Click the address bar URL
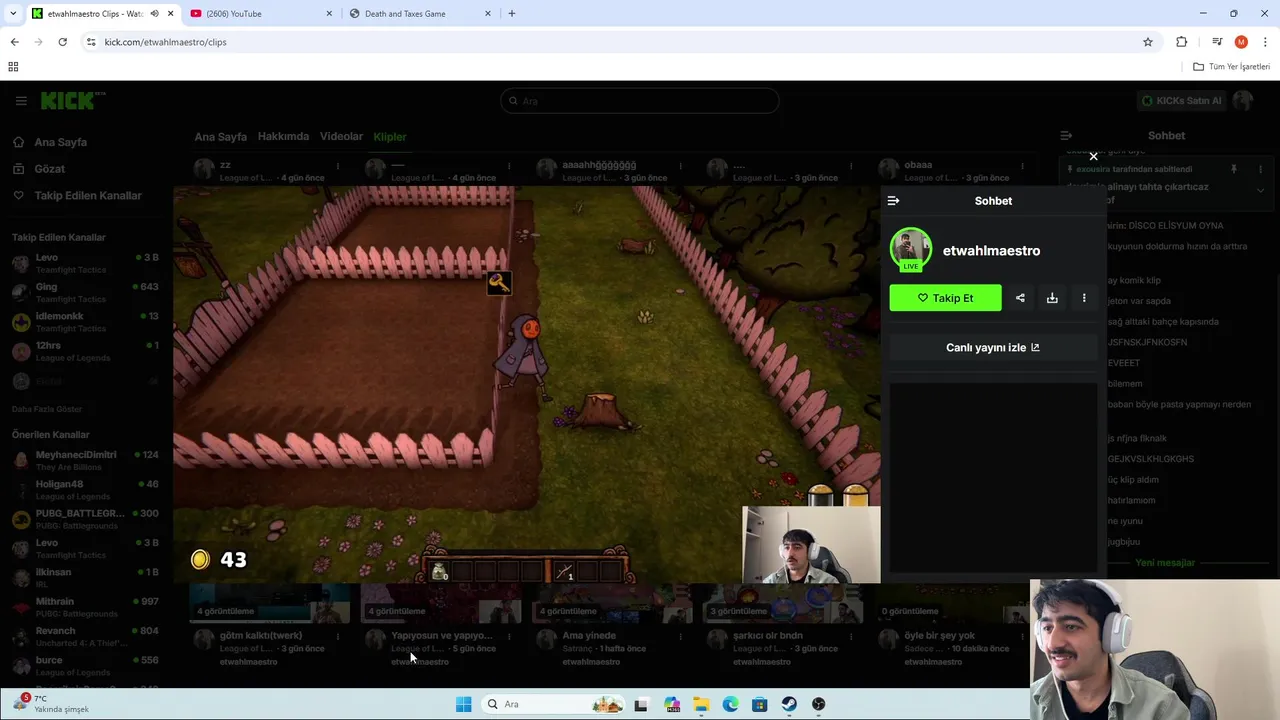1280x720 pixels. [166, 42]
